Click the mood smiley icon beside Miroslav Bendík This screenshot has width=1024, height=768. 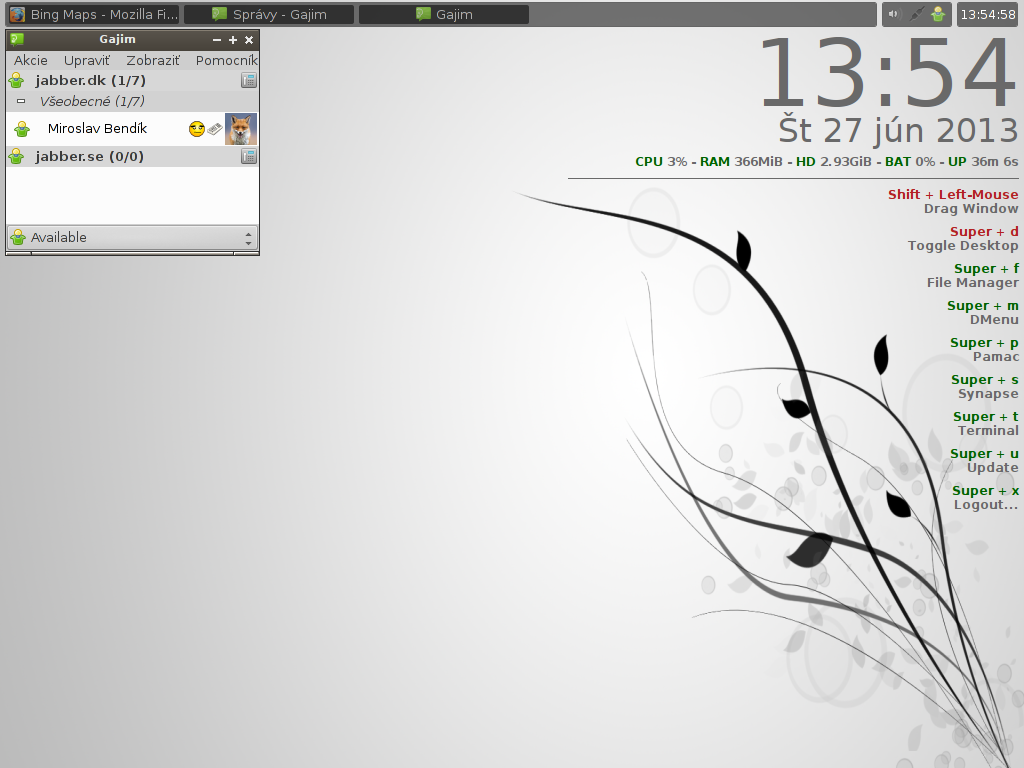(x=197, y=129)
